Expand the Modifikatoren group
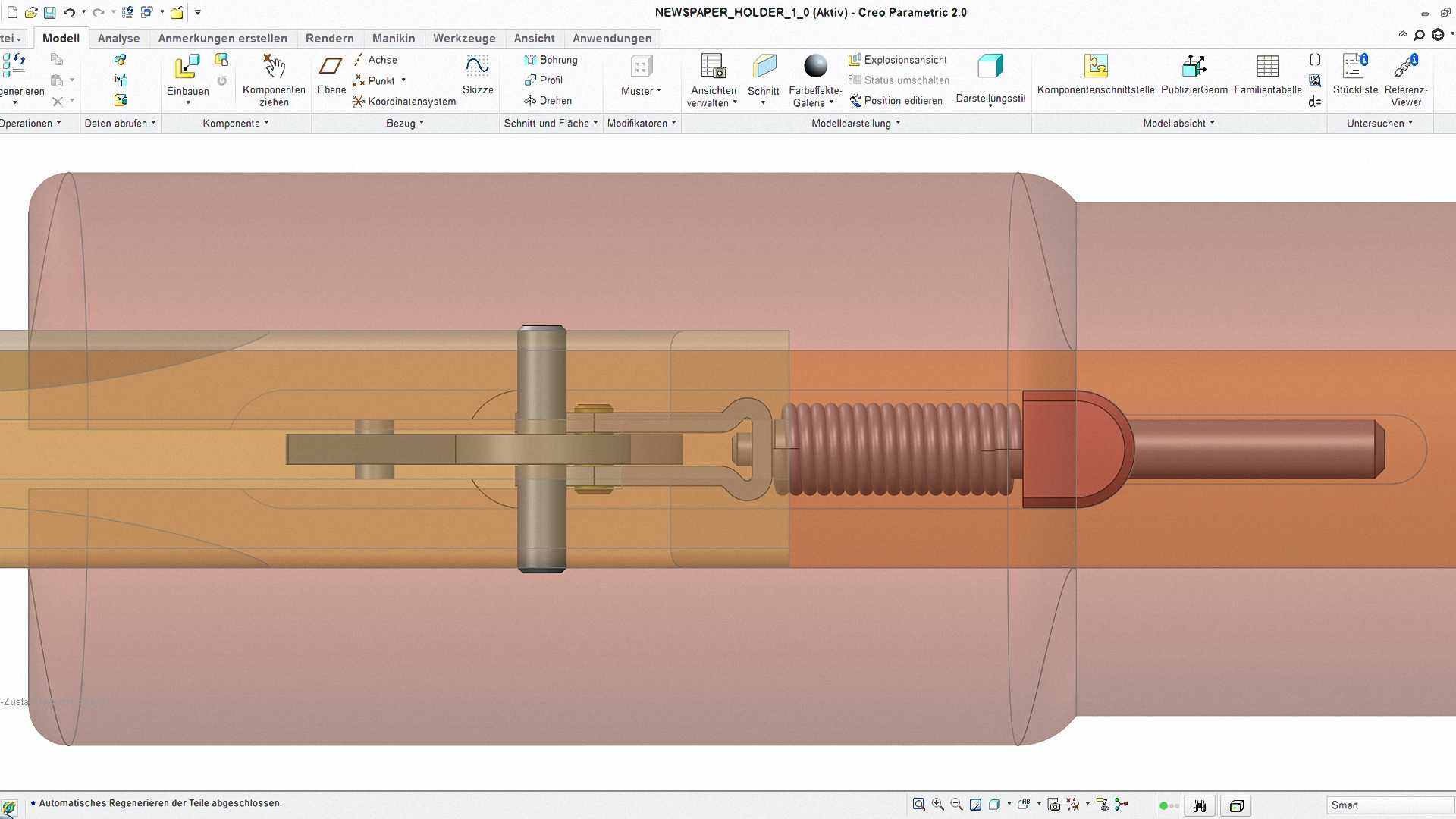Image resolution: width=1456 pixels, height=819 pixels. [642, 123]
